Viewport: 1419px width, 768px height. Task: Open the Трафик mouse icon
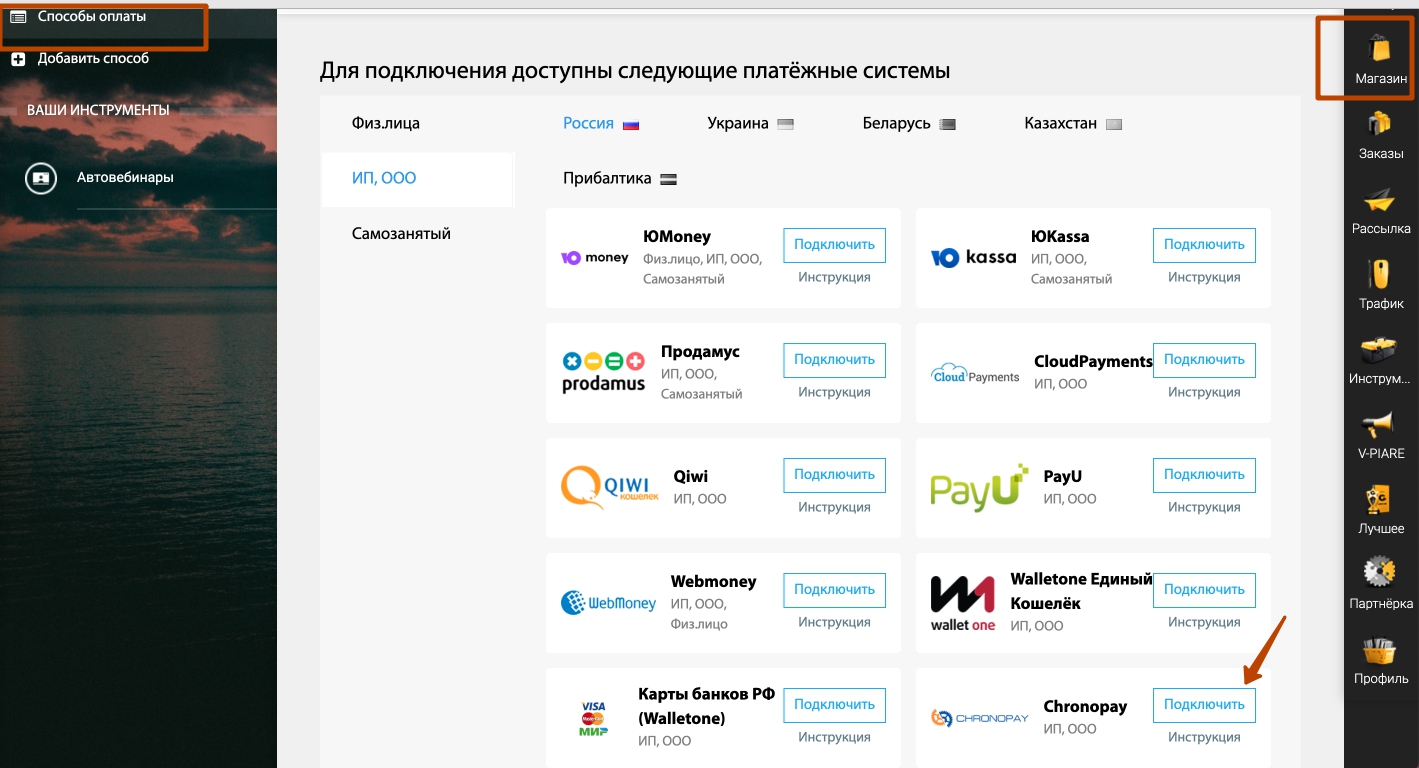pos(1380,274)
